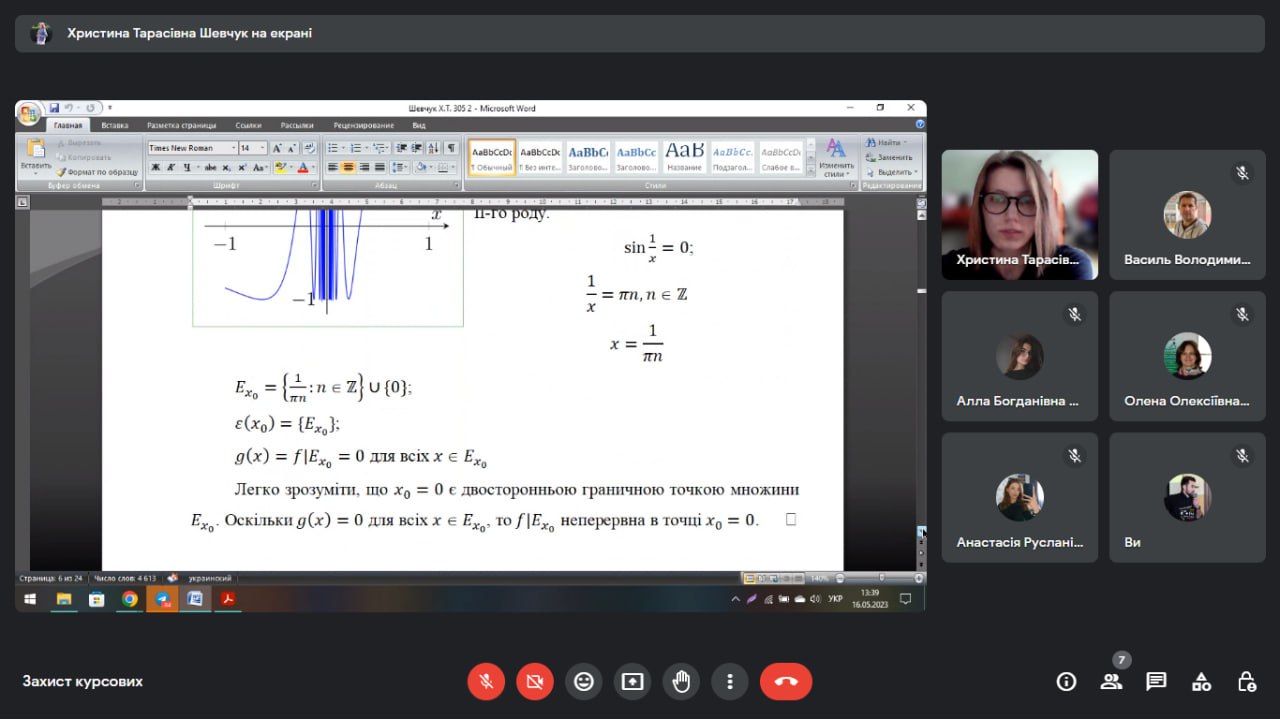The height and width of the screenshot is (719, 1280).
Task: Open line spacing dropdown
Action: (400, 167)
